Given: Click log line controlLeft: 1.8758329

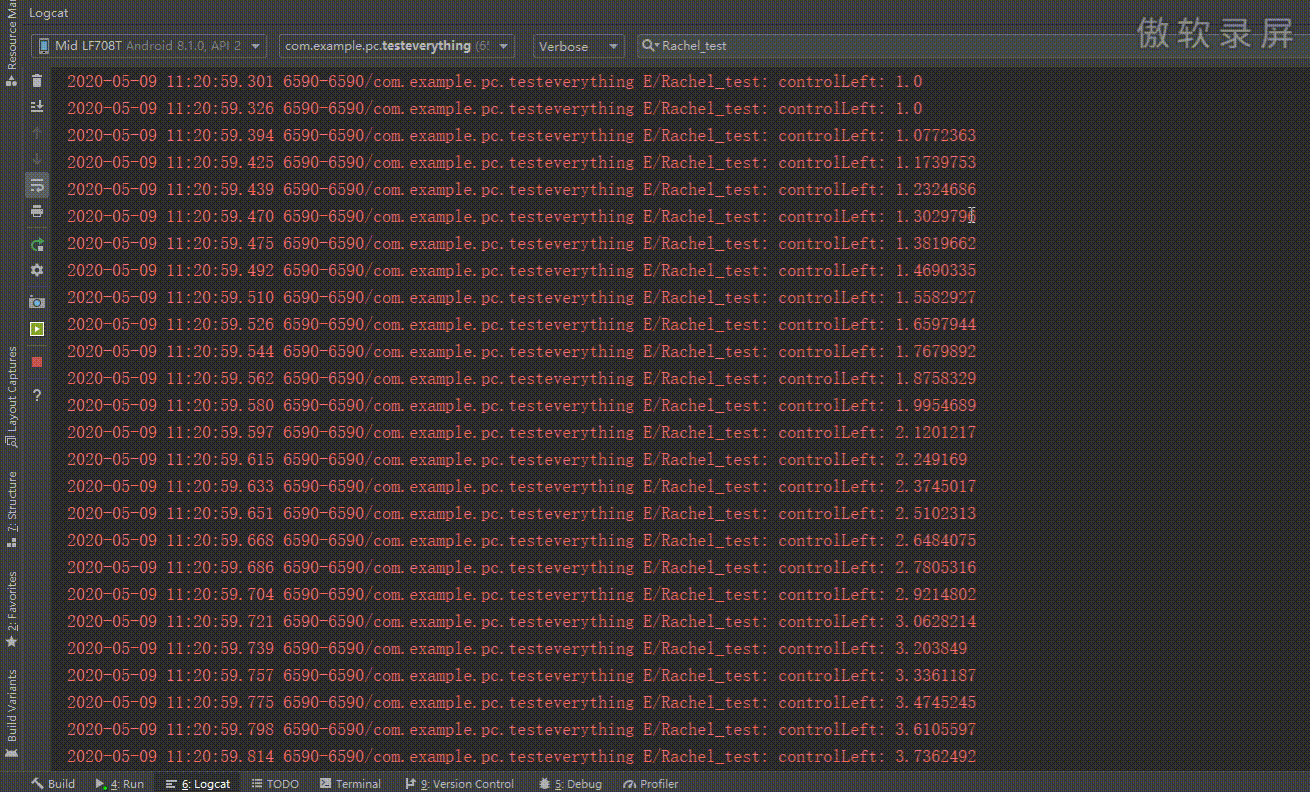Looking at the screenshot, I should tap(521, 378).
